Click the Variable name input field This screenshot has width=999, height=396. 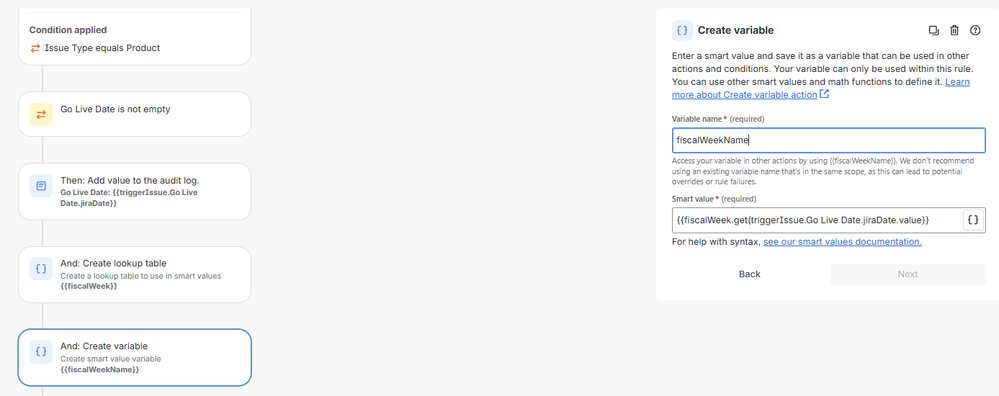829,140
